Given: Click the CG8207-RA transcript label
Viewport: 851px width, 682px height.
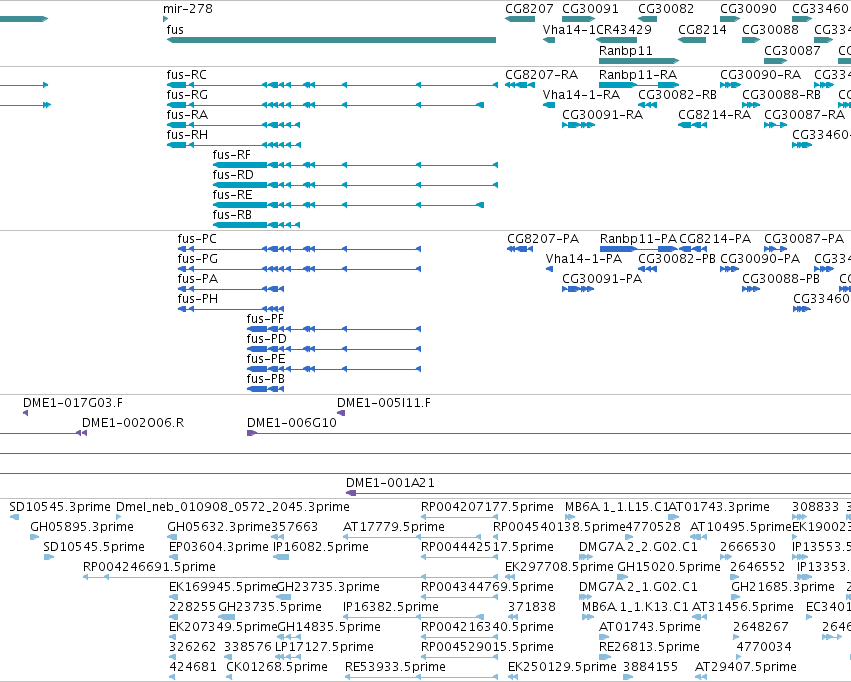Looking at the screenshot, I should (x=541, y=74).
